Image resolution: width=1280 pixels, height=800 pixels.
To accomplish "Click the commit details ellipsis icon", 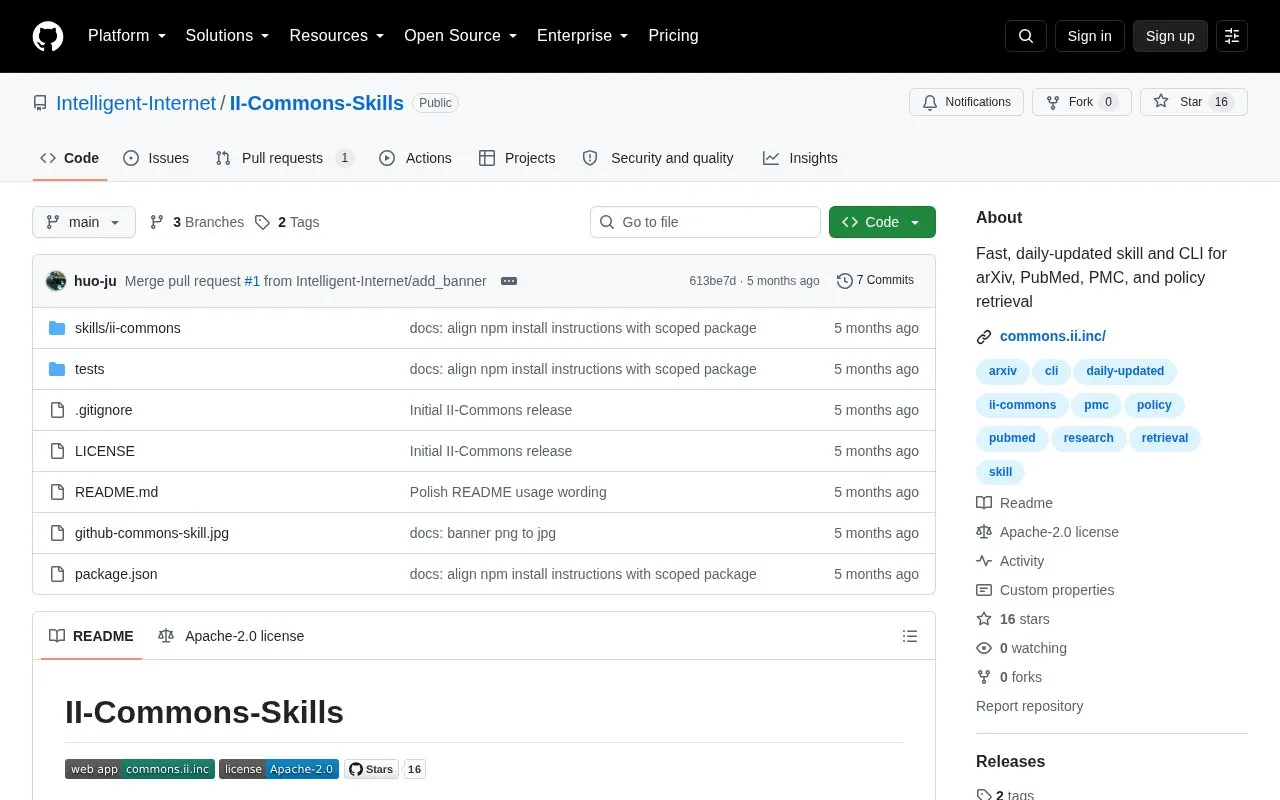I will click(x=509, y=281).
